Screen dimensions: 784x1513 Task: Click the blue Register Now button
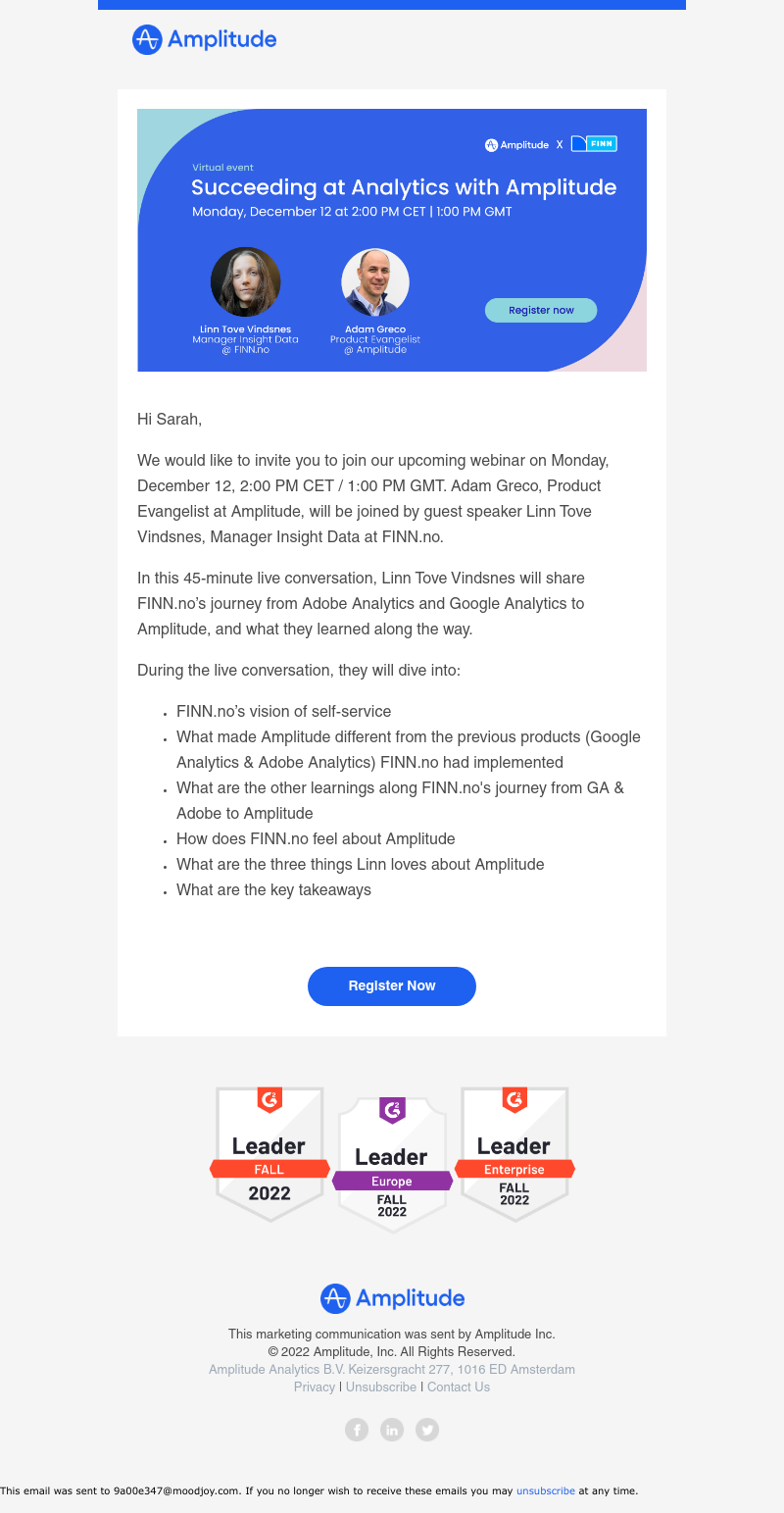(392, 986)
